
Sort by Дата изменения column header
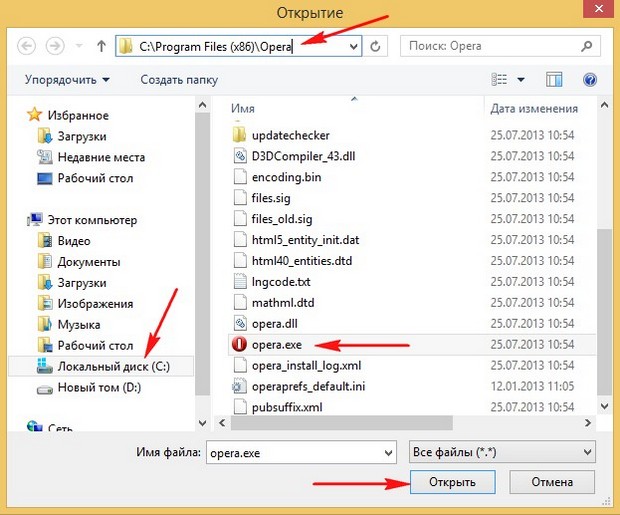[534, 108]
